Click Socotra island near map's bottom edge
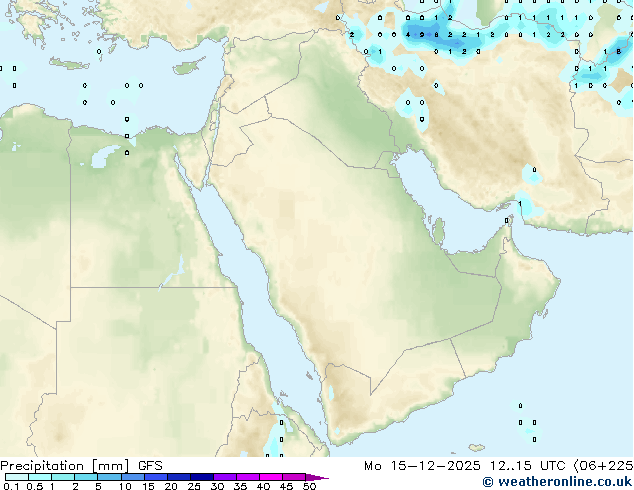 point(477,448)
